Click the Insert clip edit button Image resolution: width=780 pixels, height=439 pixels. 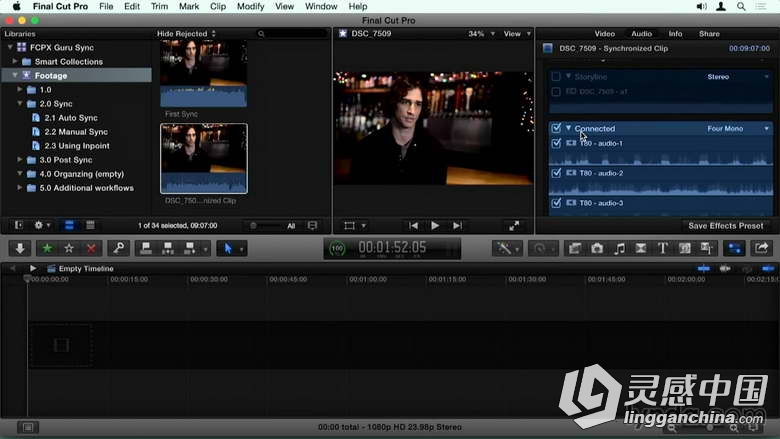(168, 248)
